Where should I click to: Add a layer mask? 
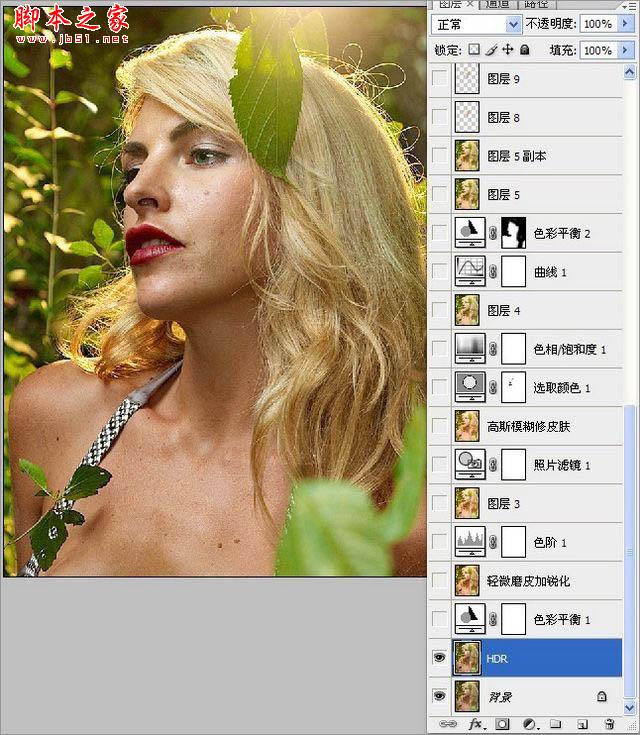coord(502,724)
